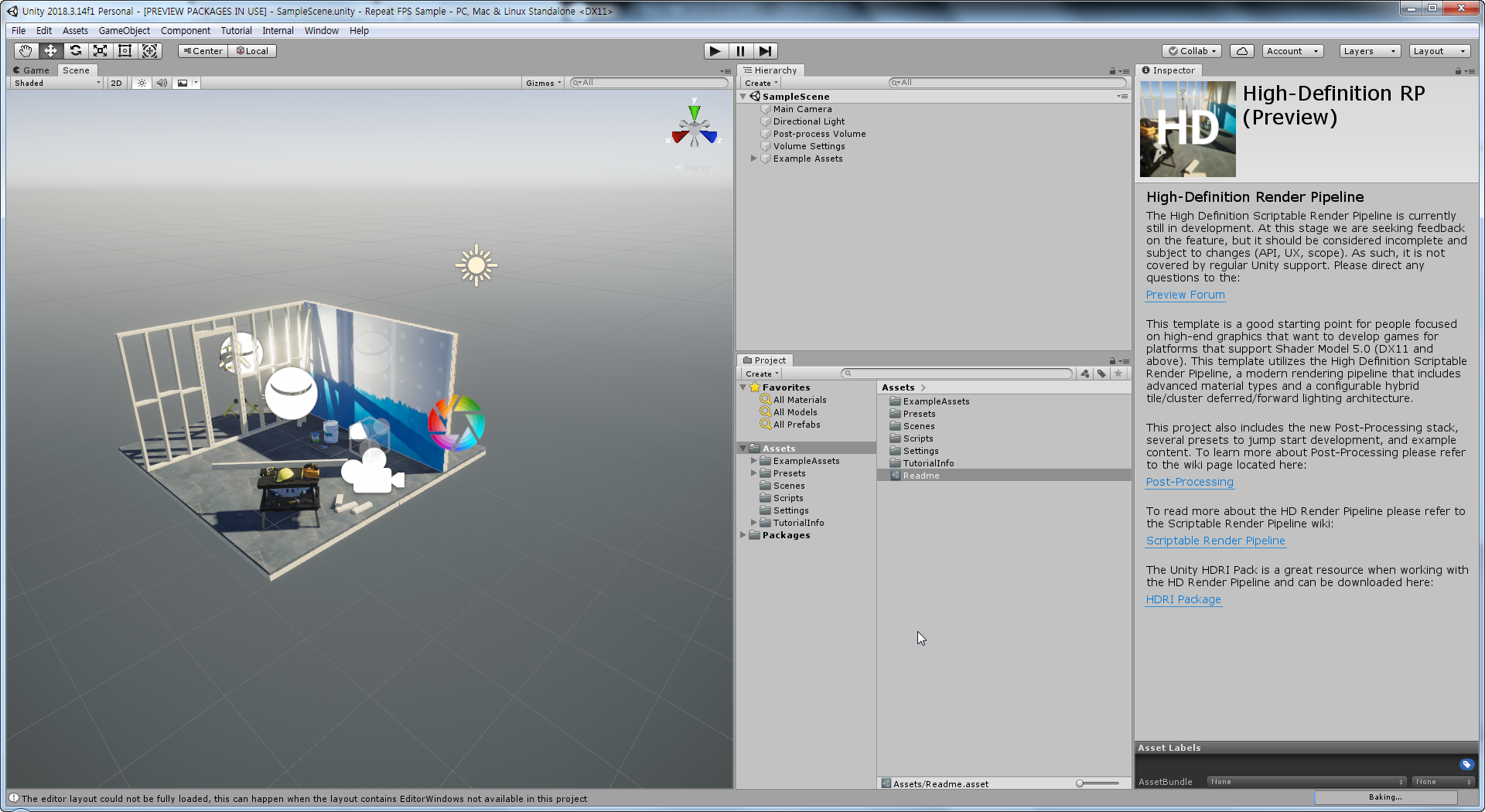Click the Baking progress indicator
The image size is (1485, 812).
tap(1384, 797)
